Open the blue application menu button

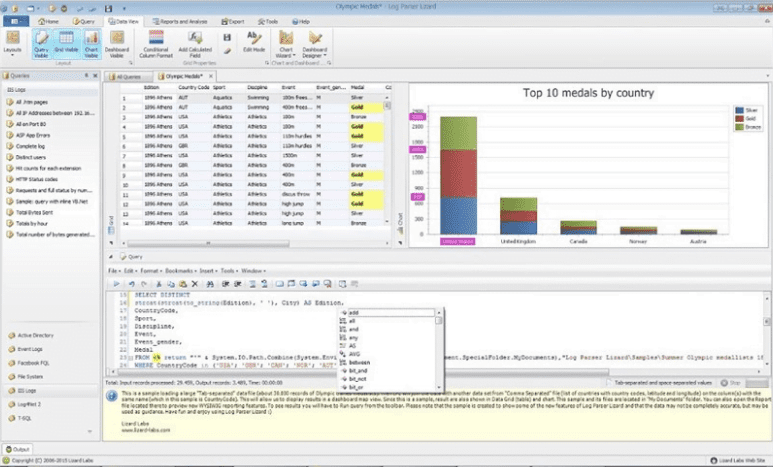click(x=16, y=21)
